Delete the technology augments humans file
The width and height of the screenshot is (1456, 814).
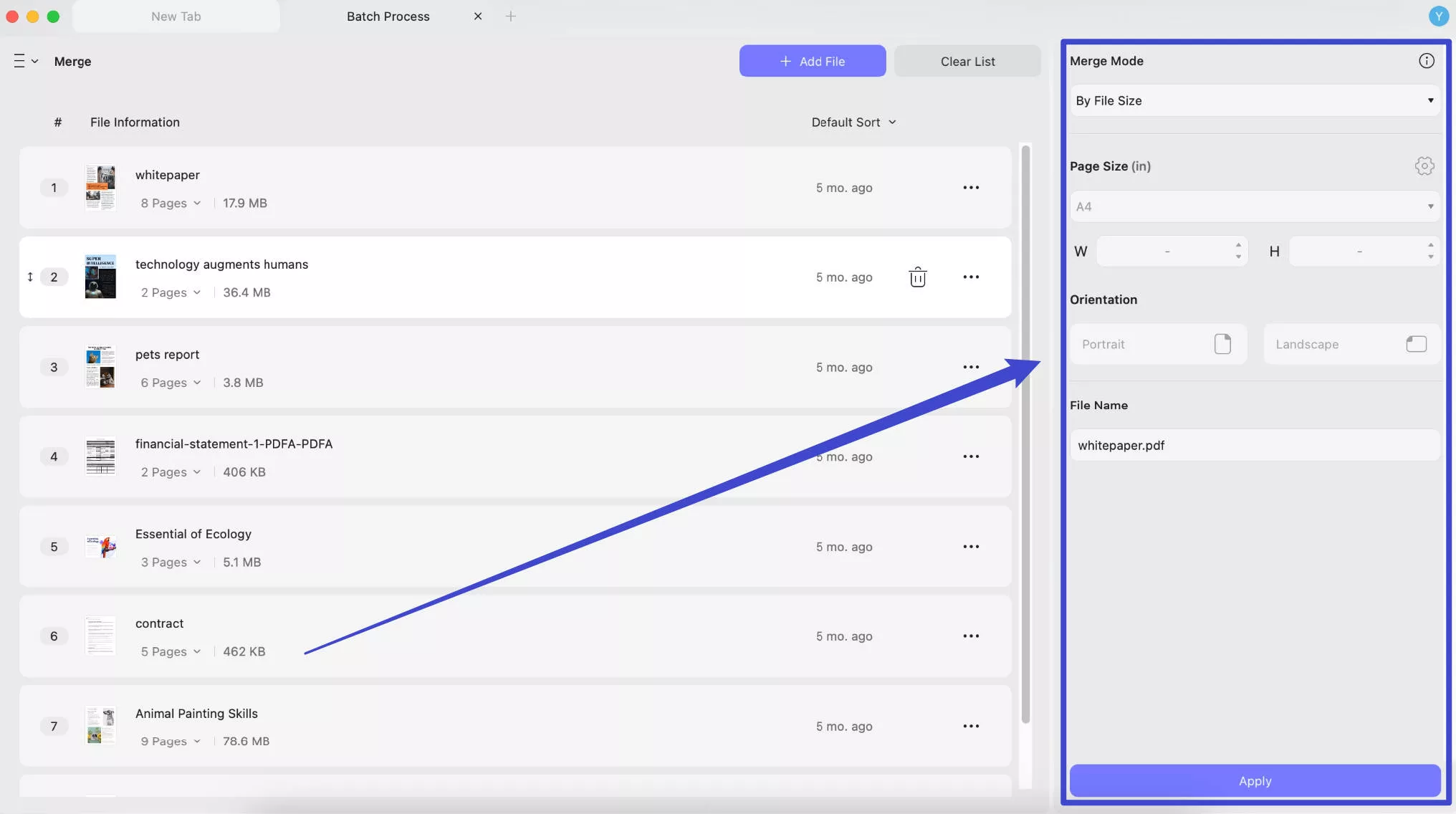tap(917, 277)
